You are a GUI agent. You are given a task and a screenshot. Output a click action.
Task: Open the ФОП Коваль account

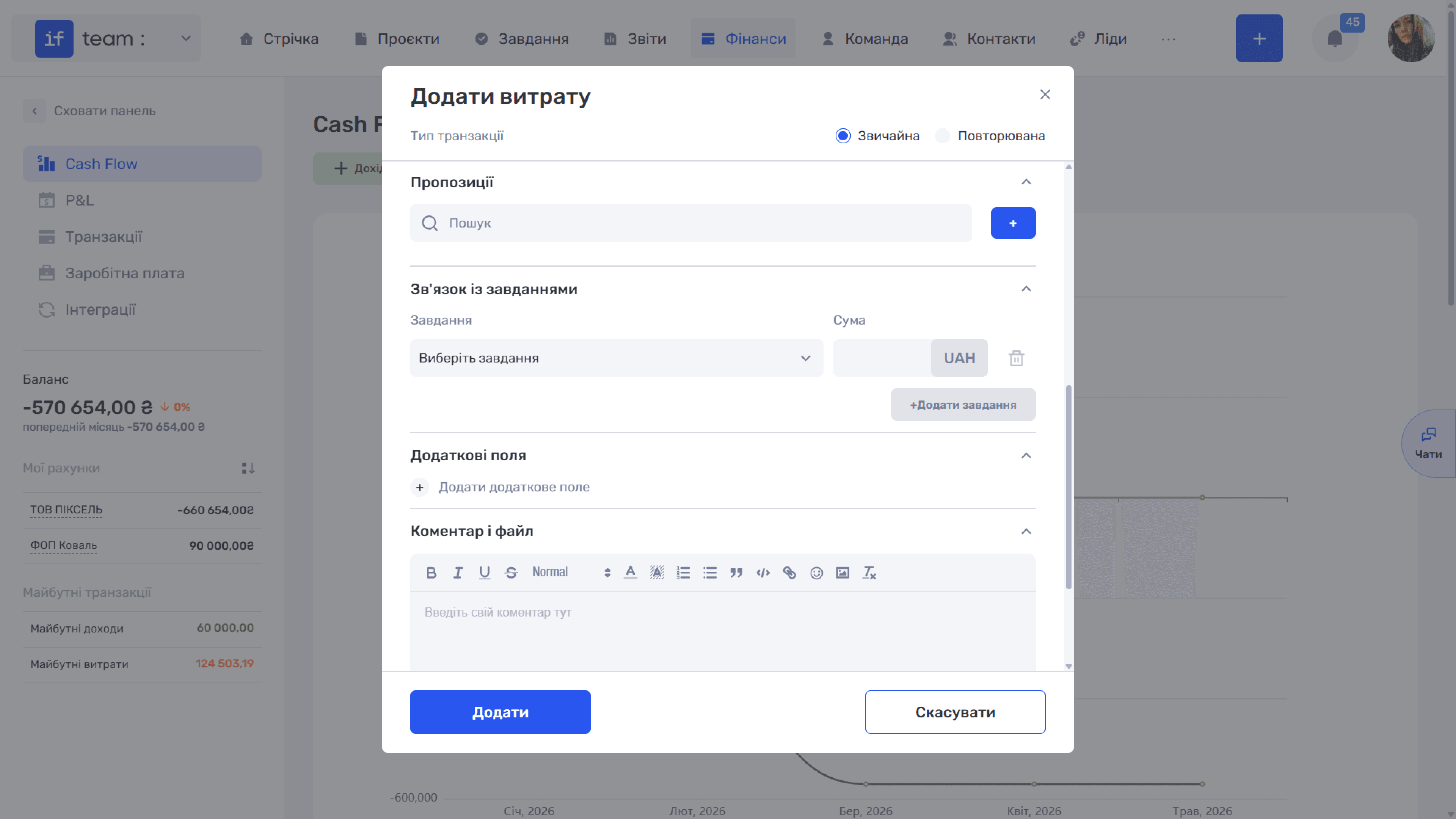tap(64, 546)
